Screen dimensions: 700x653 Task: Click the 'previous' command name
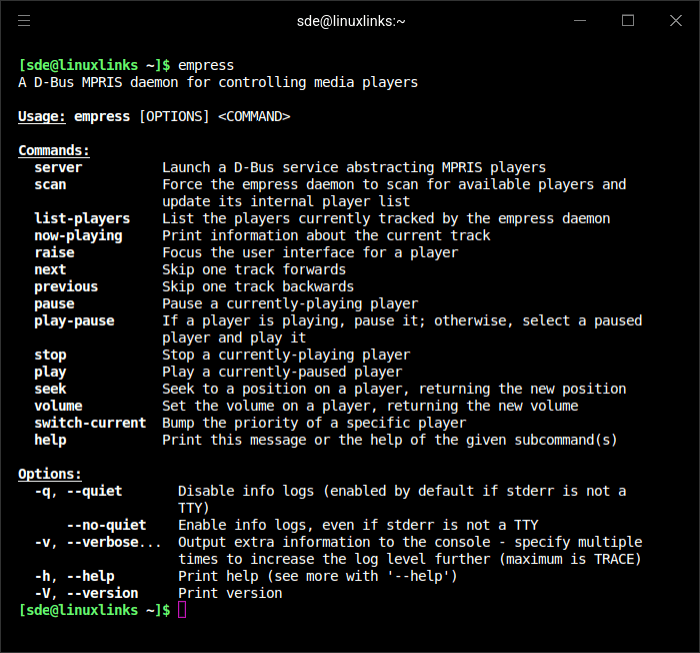click(x=66, y=287)
